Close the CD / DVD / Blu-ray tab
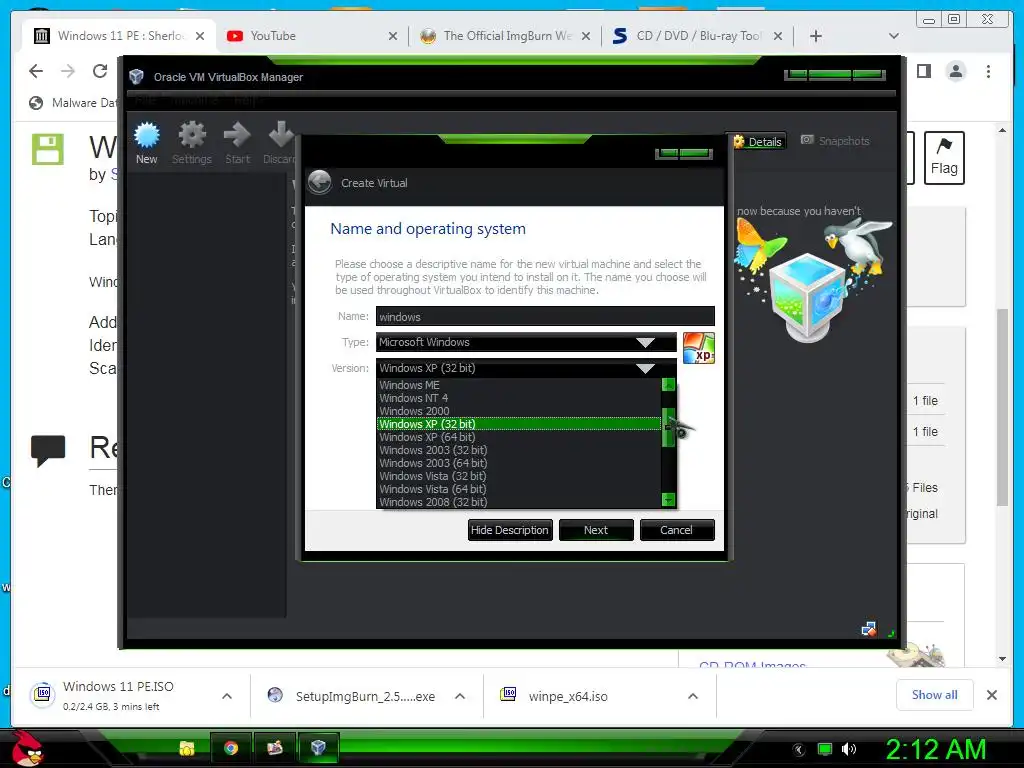This screenshot has width=1024, height=768. pos(778,36)
